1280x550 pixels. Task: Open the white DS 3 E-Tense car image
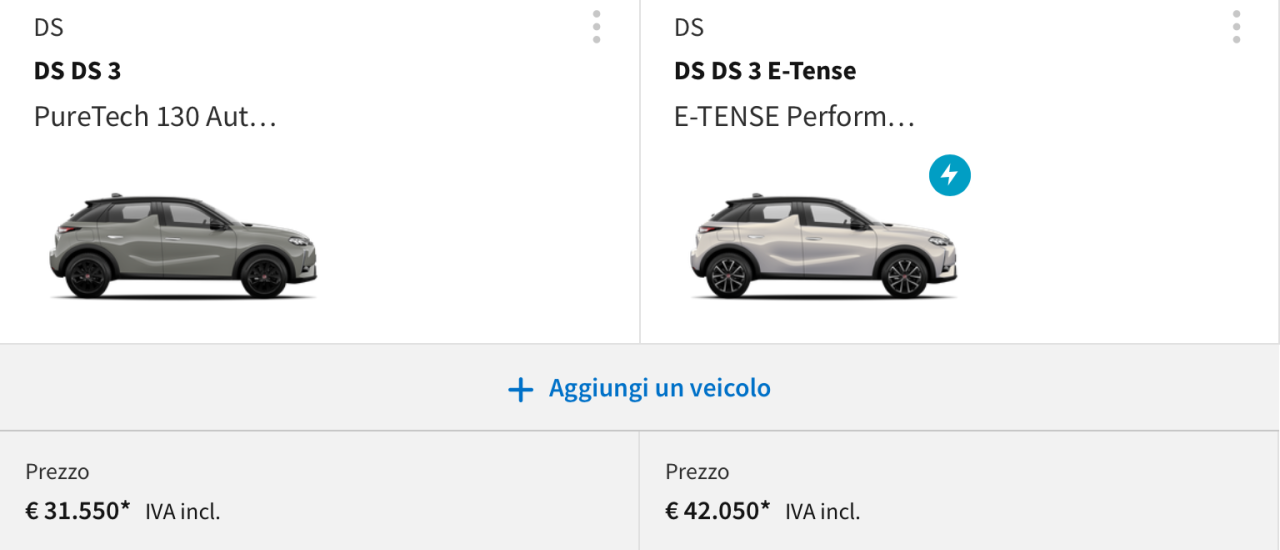(x=823, y=246)
